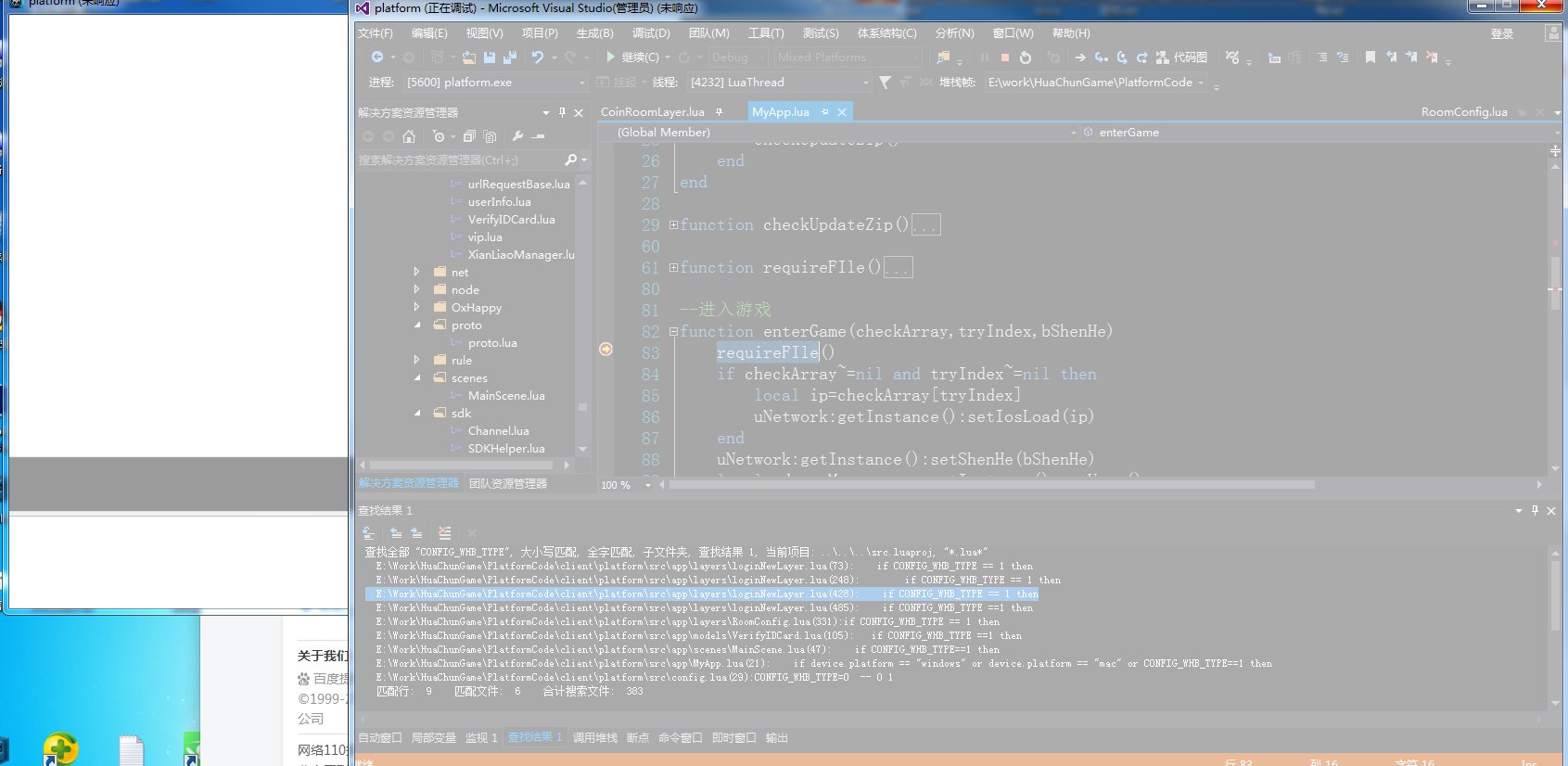Click the Restart debugging icon

coord(1025,57)
